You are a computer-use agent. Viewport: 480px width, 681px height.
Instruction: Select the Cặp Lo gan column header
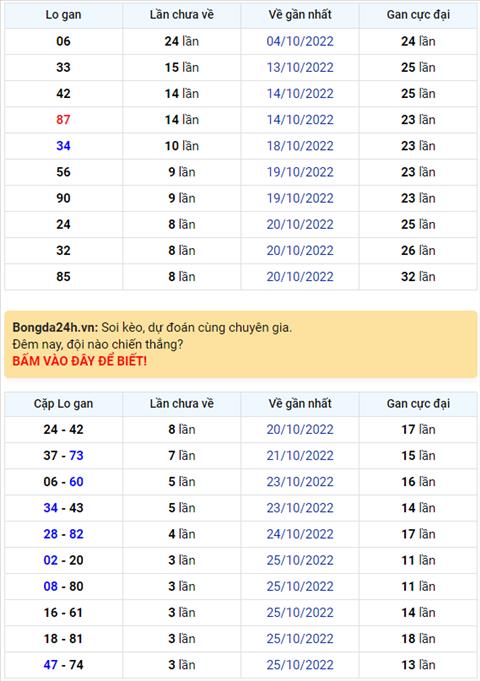63,403
